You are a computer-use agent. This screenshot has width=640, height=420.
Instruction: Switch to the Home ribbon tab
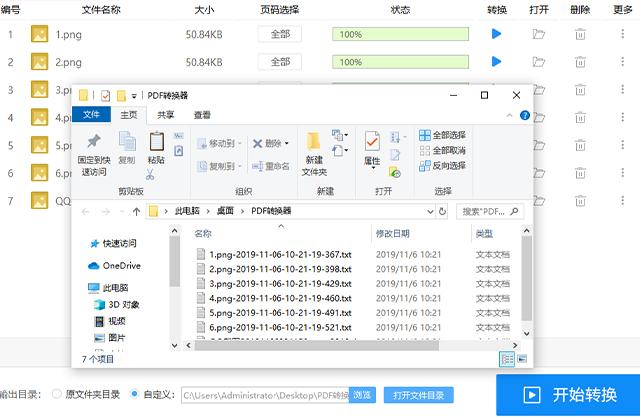(x=129, y=115)
